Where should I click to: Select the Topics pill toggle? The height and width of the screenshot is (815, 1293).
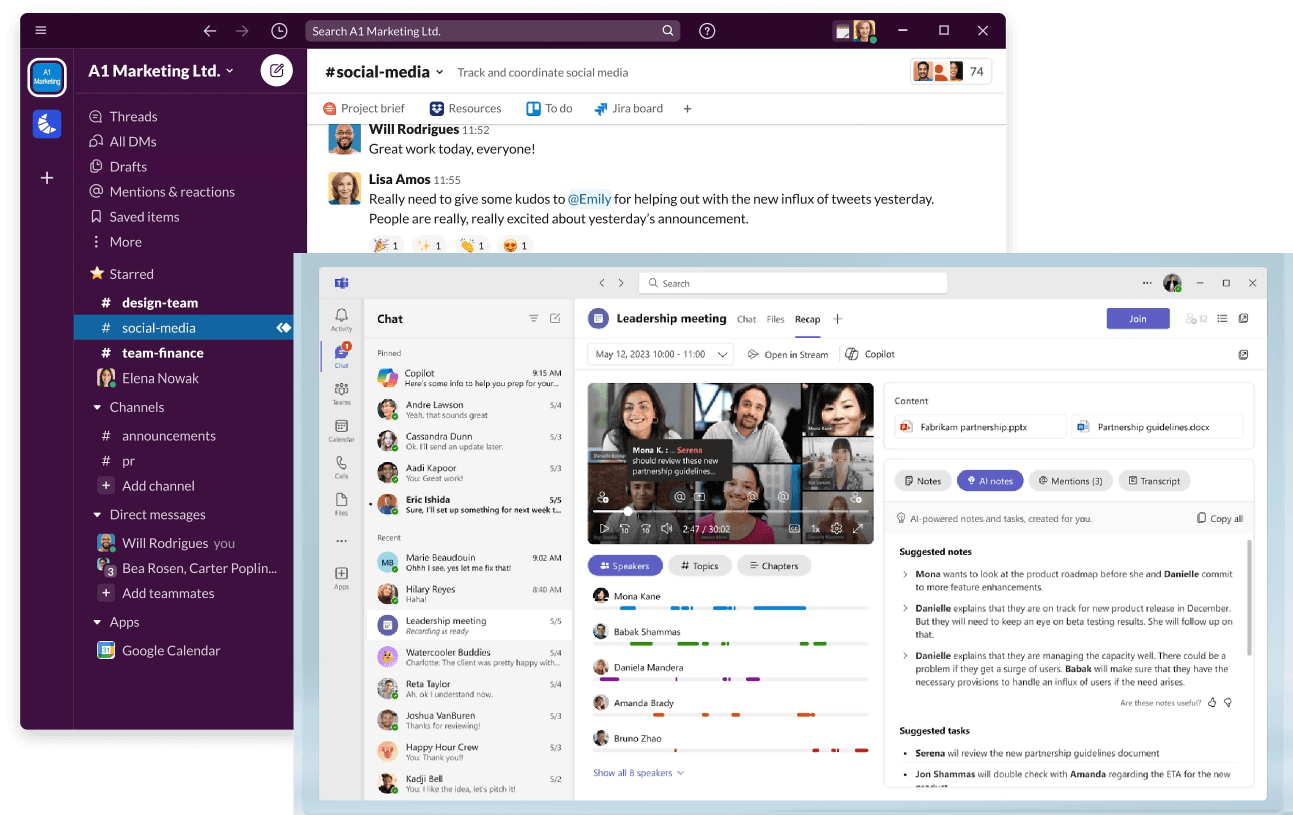pyautogui.click(x=699, y=566)
